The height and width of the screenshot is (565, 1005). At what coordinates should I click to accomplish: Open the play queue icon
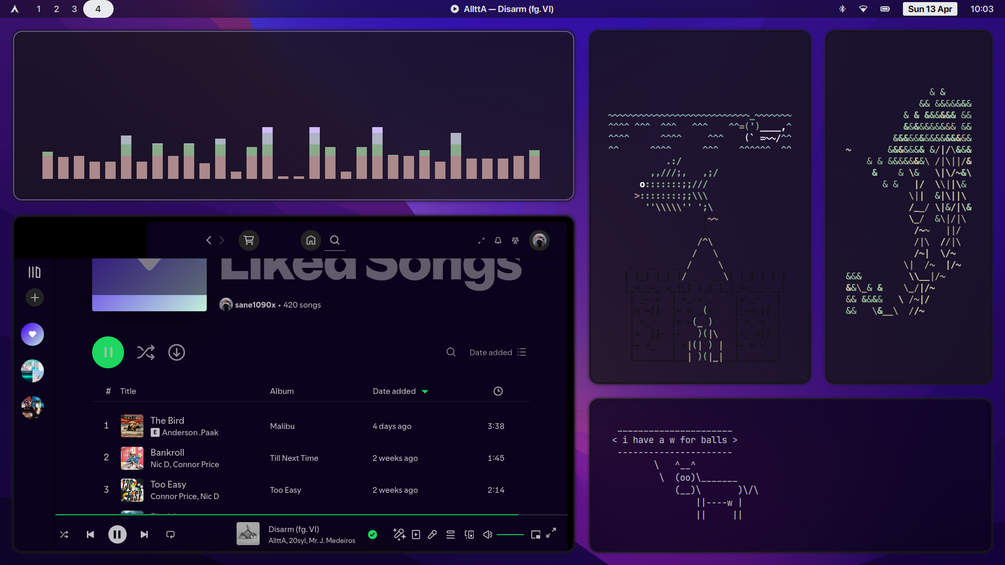tap(451, 534)
